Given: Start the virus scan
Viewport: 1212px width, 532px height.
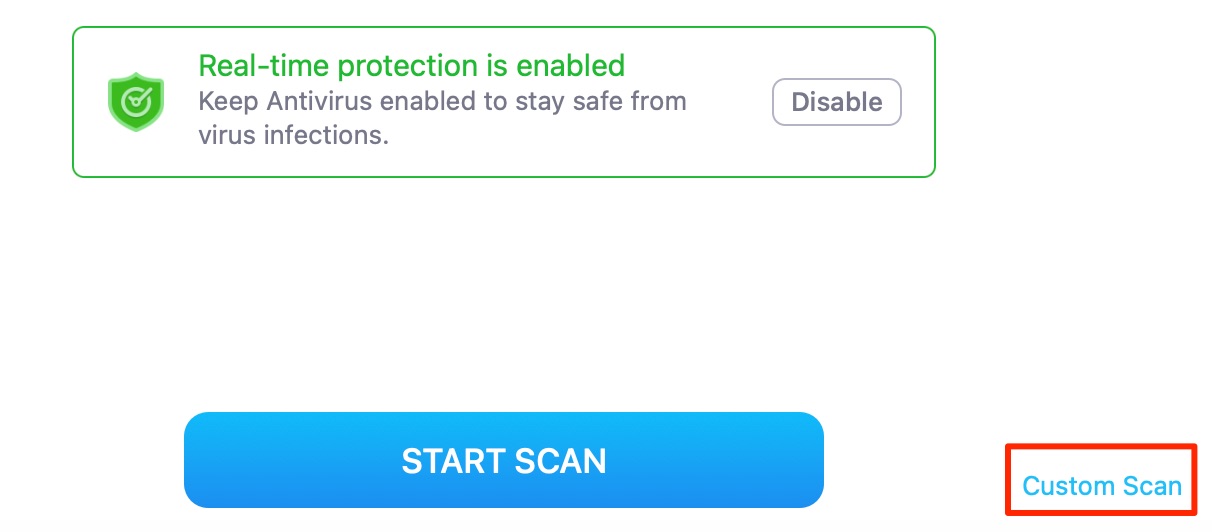Looking at the screenshot, I should pyautogui.click(x=504, y=460).
